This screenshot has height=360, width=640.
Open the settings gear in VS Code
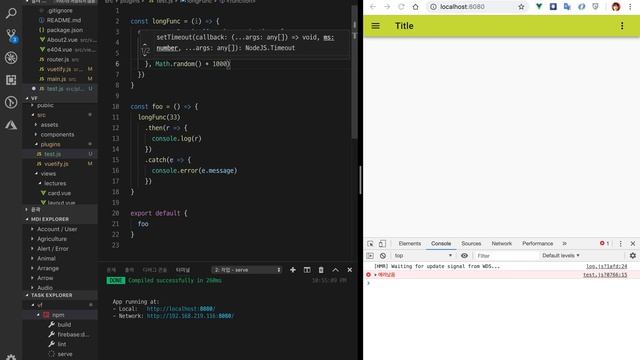11,357
